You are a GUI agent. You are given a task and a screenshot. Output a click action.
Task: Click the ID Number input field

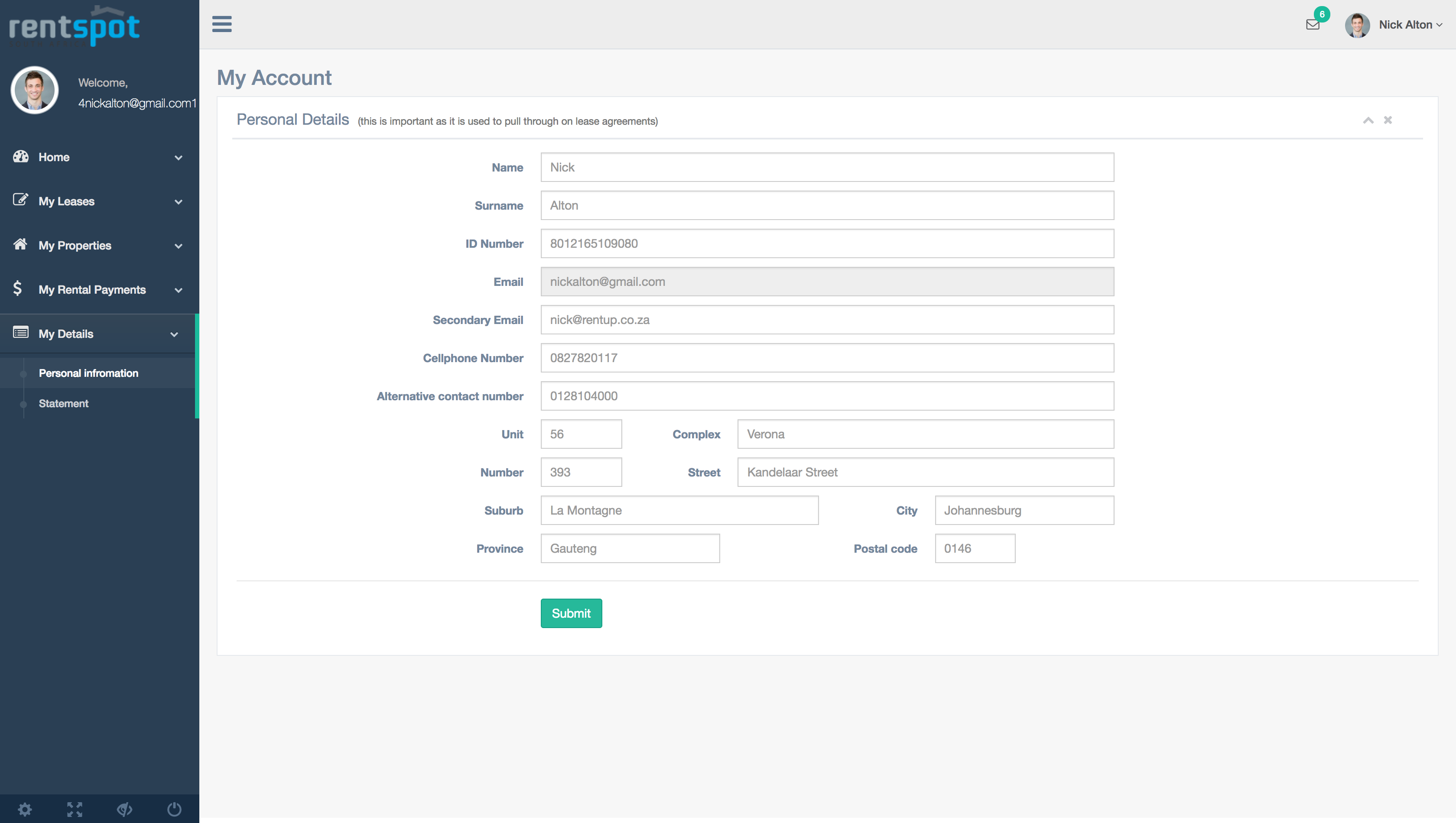[x=827, y=243]
